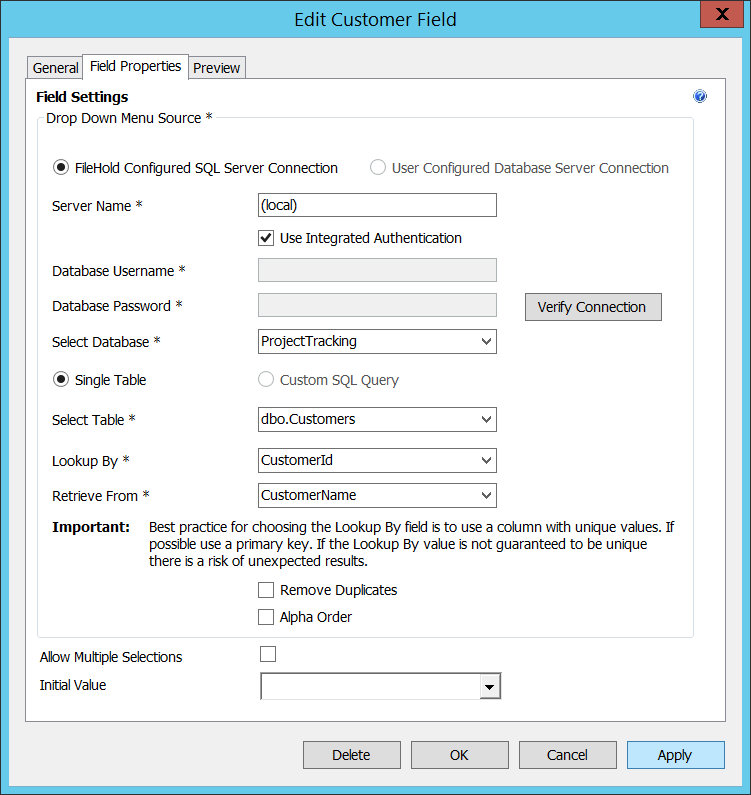Click the Database Username field
751x795 pixels.
pyautogui.click(x=377, y=270)
